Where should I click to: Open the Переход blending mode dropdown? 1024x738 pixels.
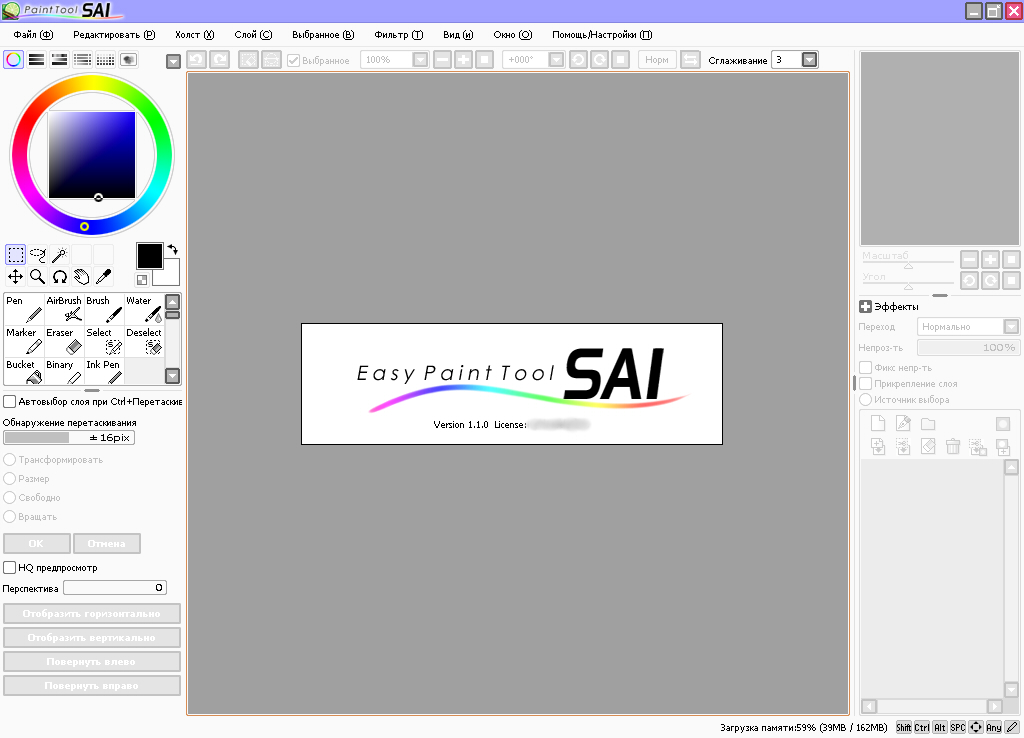(x=1011, y=326)
